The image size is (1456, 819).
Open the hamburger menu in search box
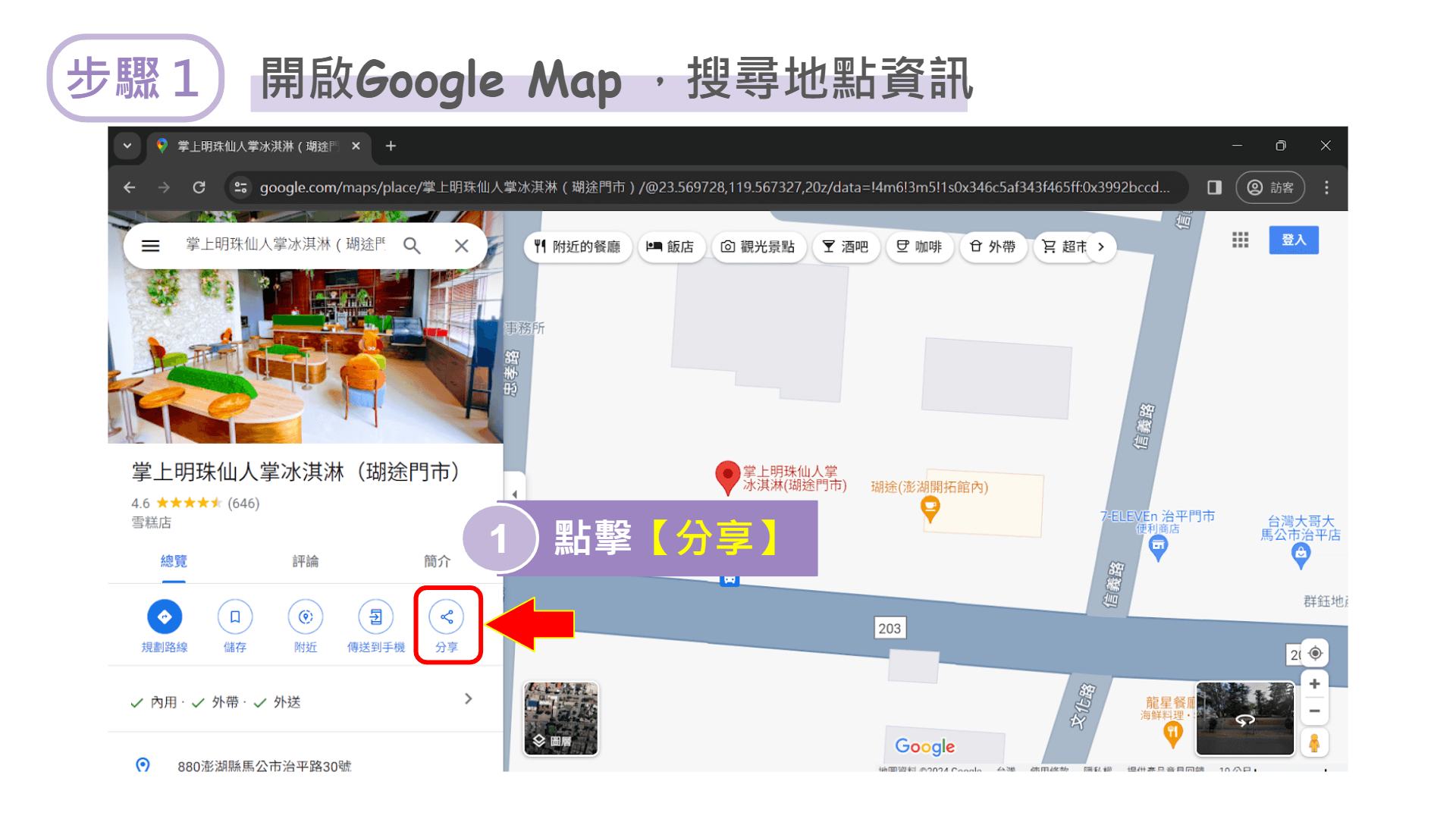tap(151, 246)
